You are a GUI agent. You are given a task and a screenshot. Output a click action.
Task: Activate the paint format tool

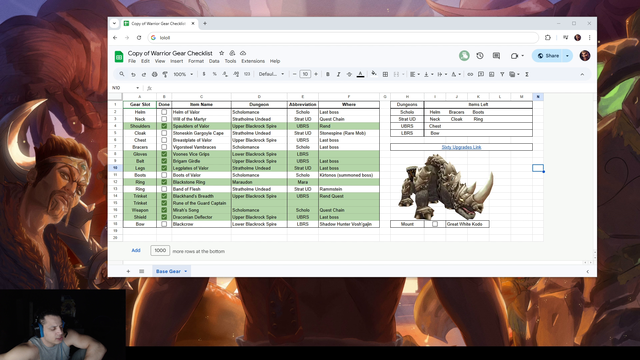(165, 74)
